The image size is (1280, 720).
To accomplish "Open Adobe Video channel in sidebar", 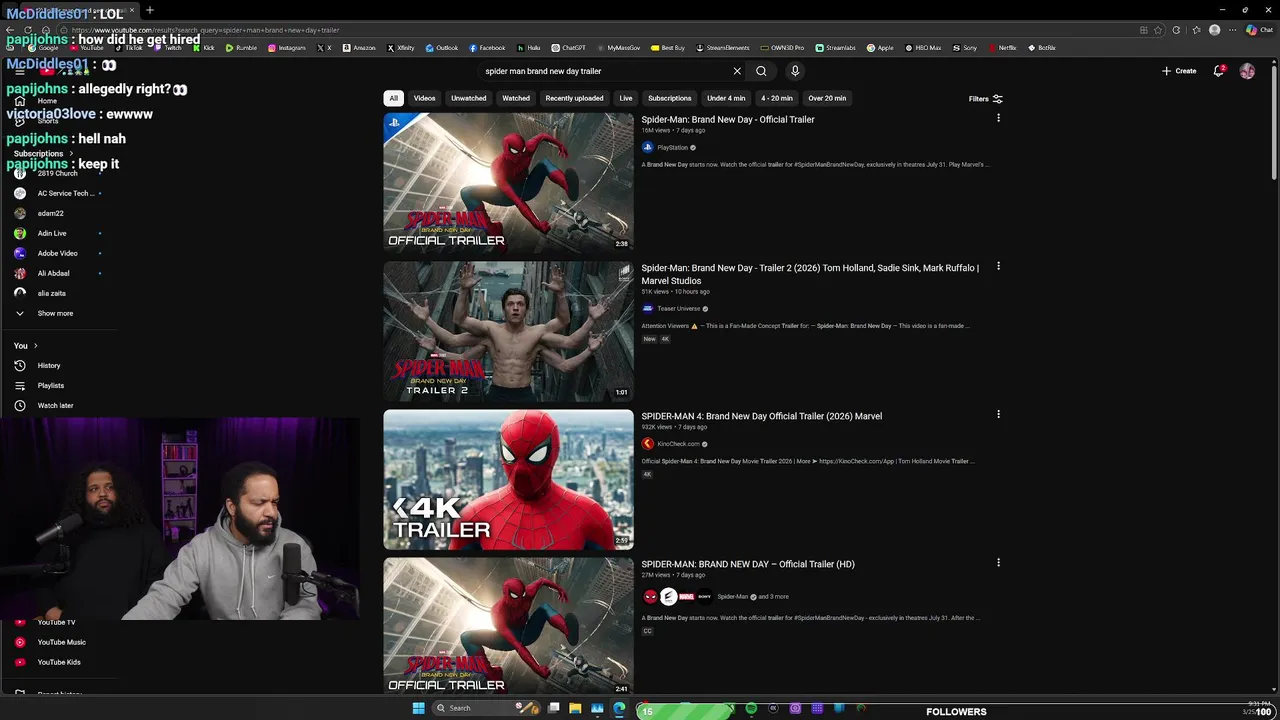I will (57, 254).
